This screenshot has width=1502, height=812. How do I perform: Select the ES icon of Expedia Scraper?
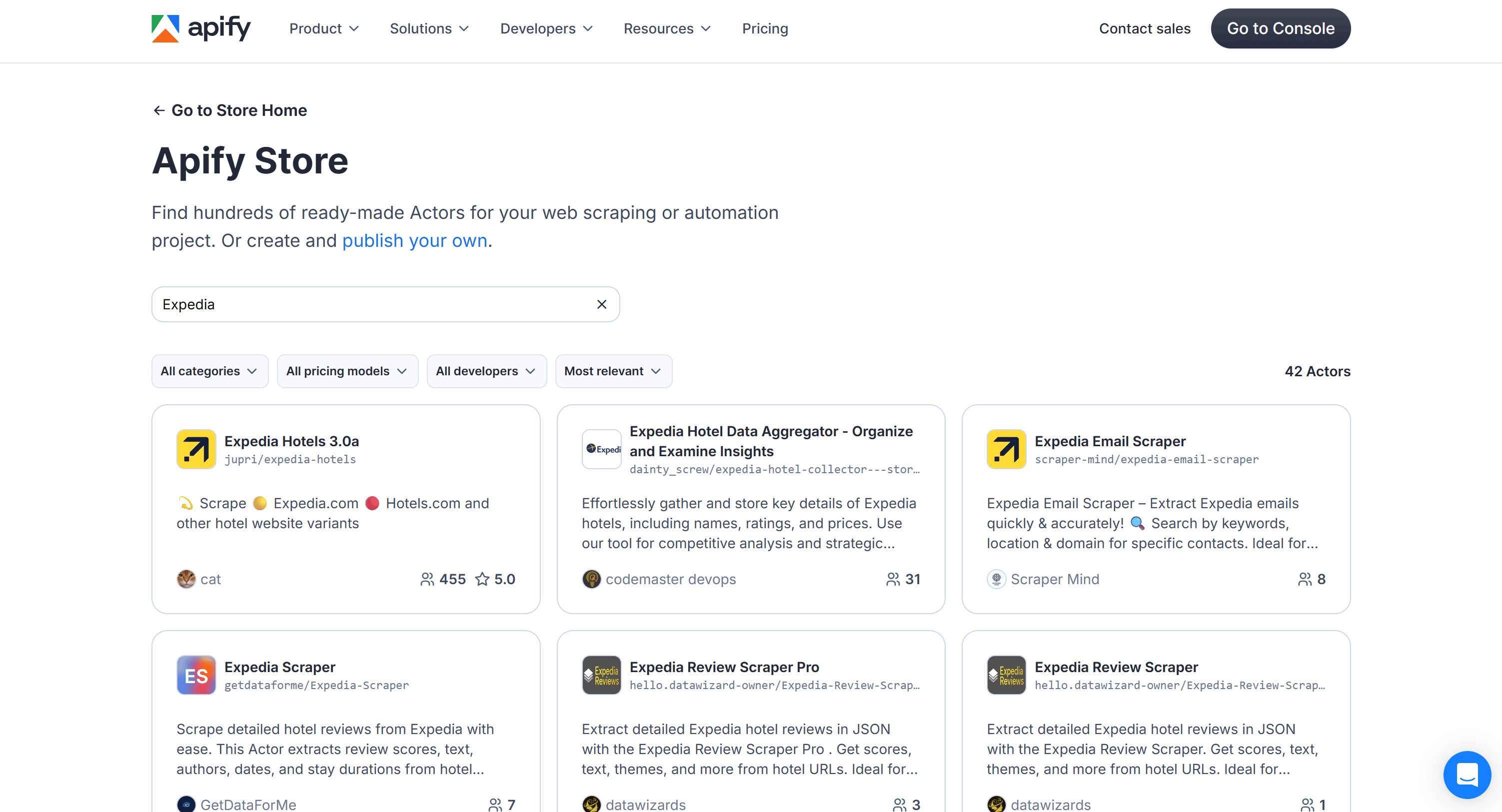tap(196, 675)
